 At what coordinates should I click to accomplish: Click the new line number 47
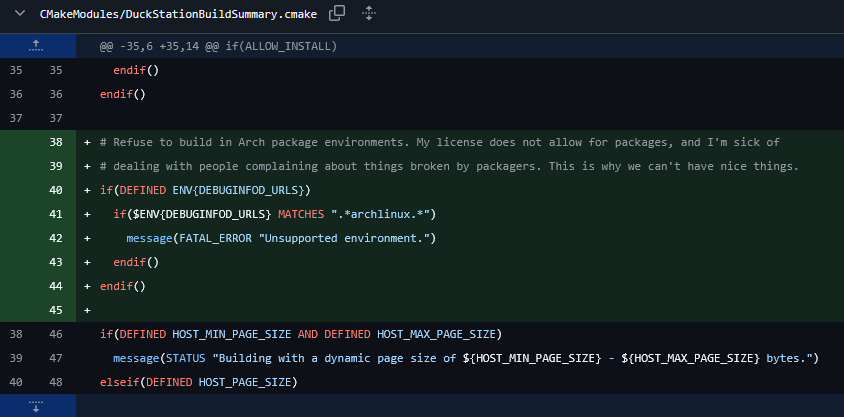click(x=55, y=358)
